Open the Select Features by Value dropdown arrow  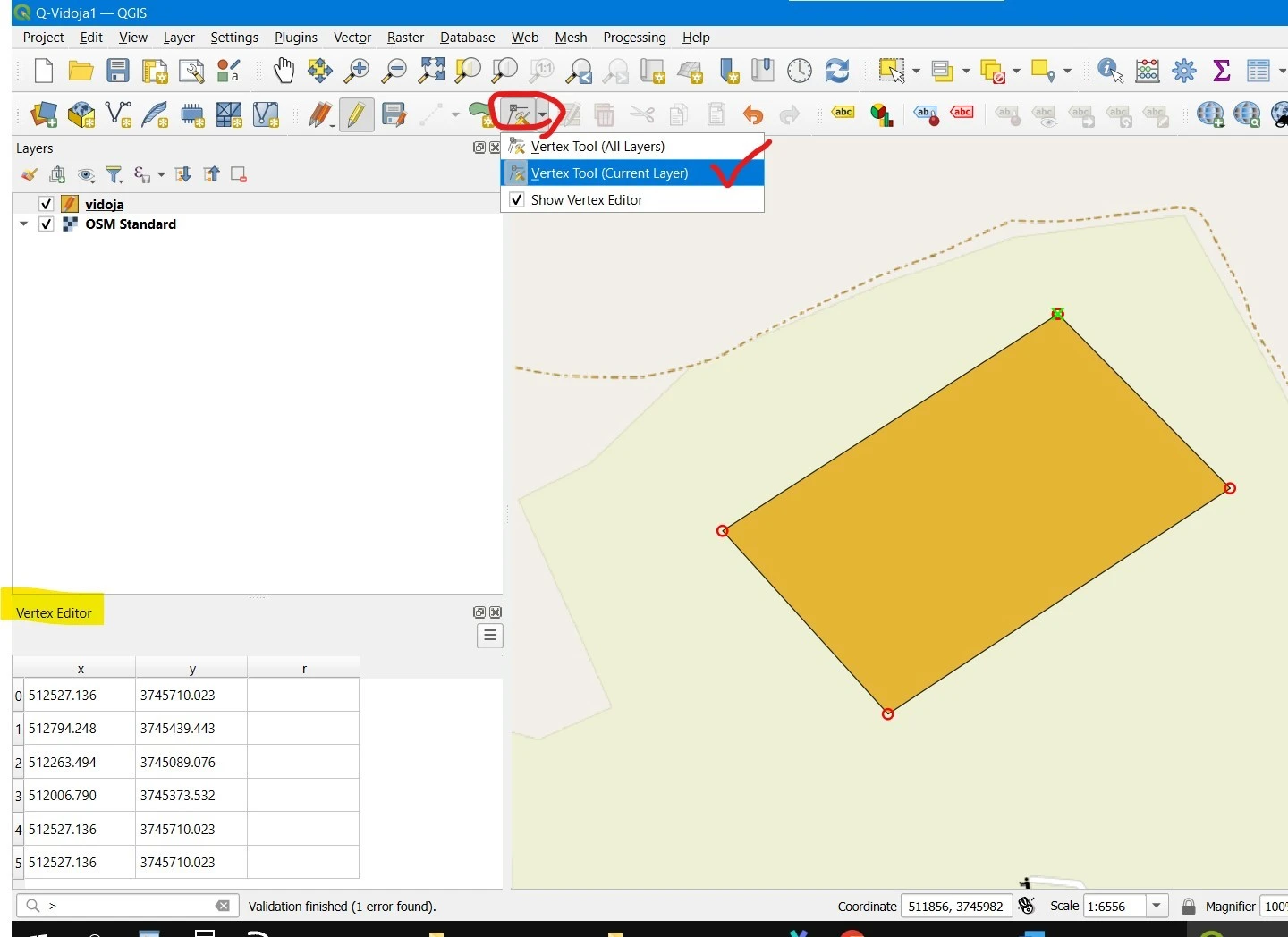pos(966,71)
